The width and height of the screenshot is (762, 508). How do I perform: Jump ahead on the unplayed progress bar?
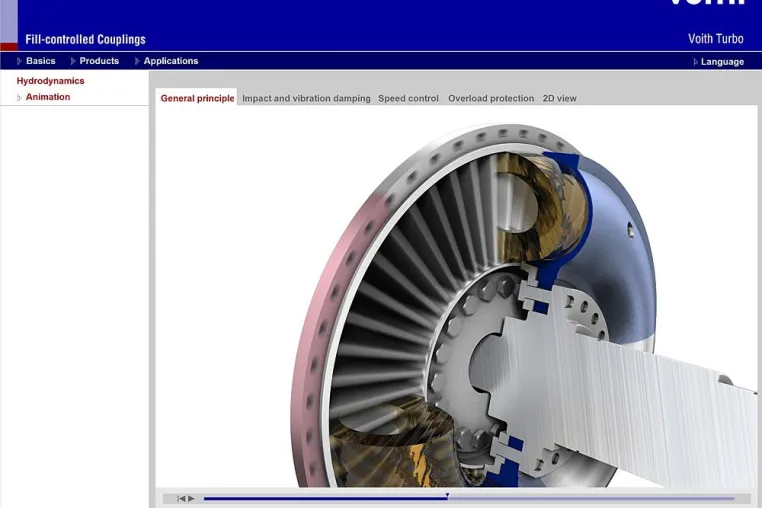(x=591, y=498)
